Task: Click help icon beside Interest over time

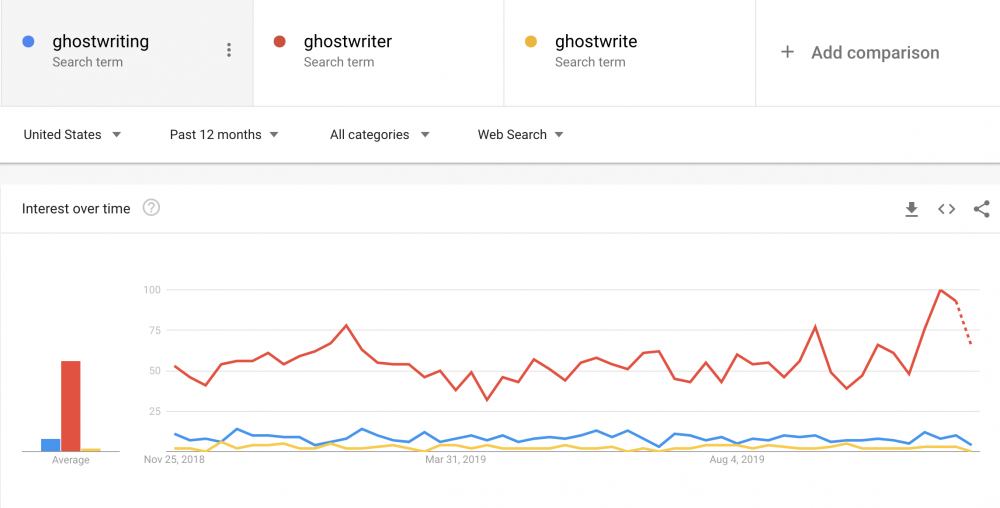Action: [x=151, y=208]
